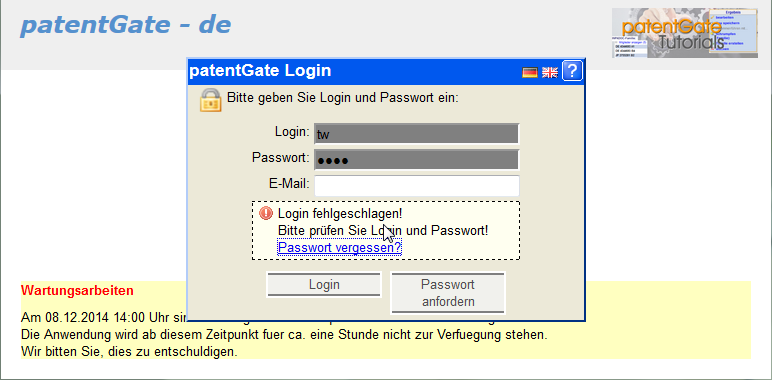Select the red "Wartungsarbeiten" heading
Screen dimensions: 772x380
coord(77,290)
